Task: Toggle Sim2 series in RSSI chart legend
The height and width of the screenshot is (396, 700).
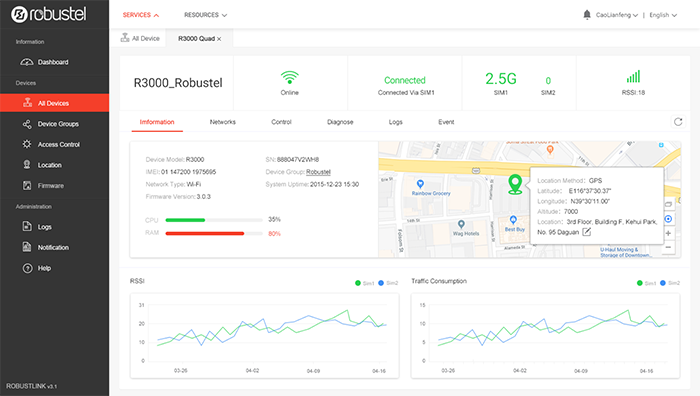Action: 388,283
